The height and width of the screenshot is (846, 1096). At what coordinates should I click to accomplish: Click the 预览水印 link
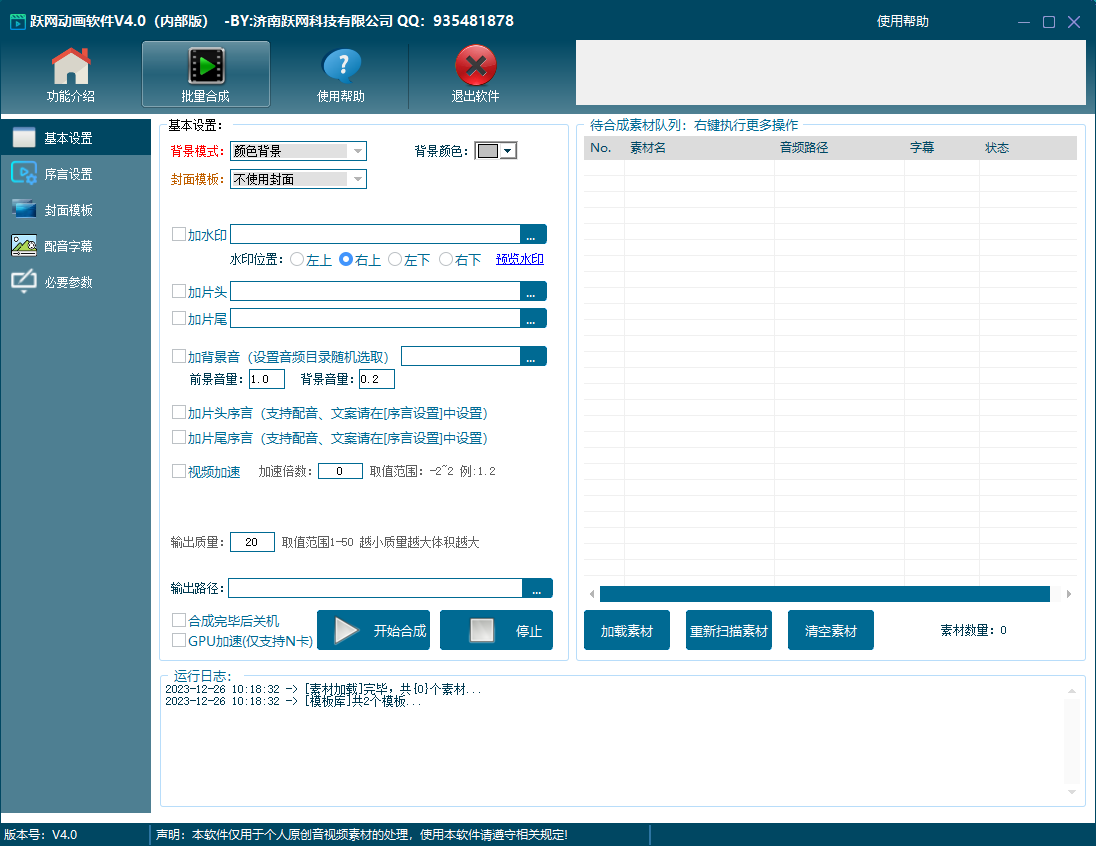519,259
